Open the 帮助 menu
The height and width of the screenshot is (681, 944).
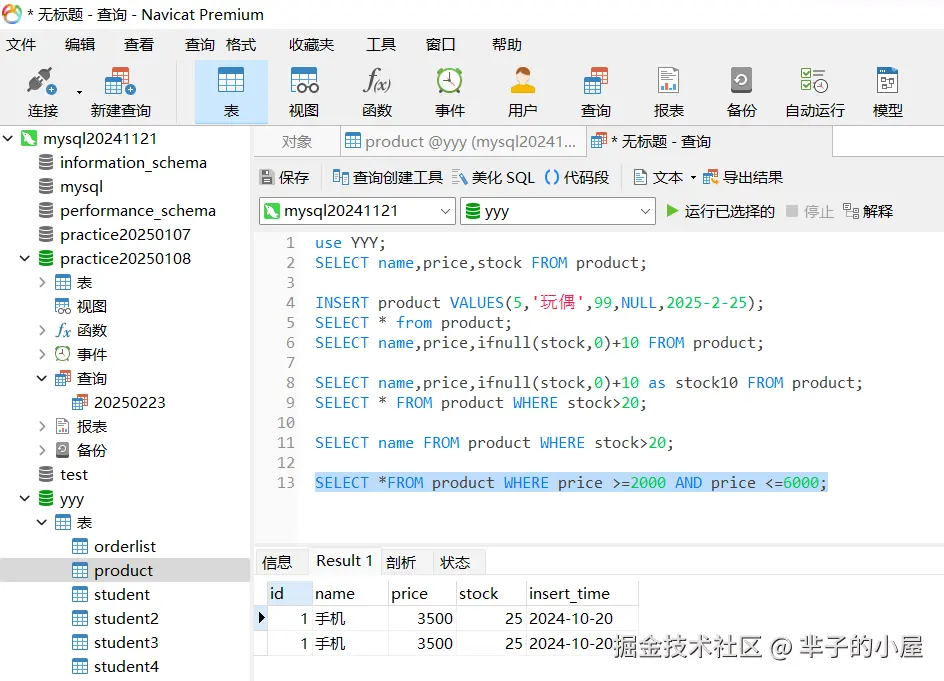[506, 45]
